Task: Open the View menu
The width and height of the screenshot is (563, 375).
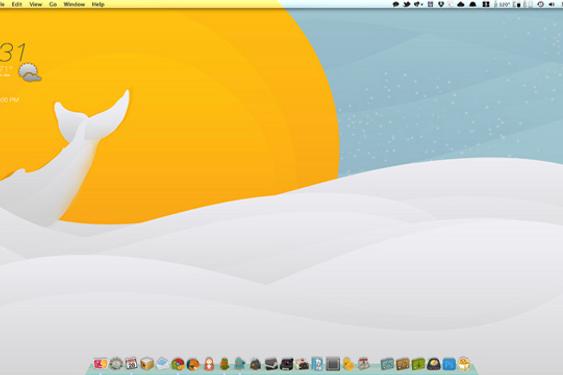Action: (36, 4)
